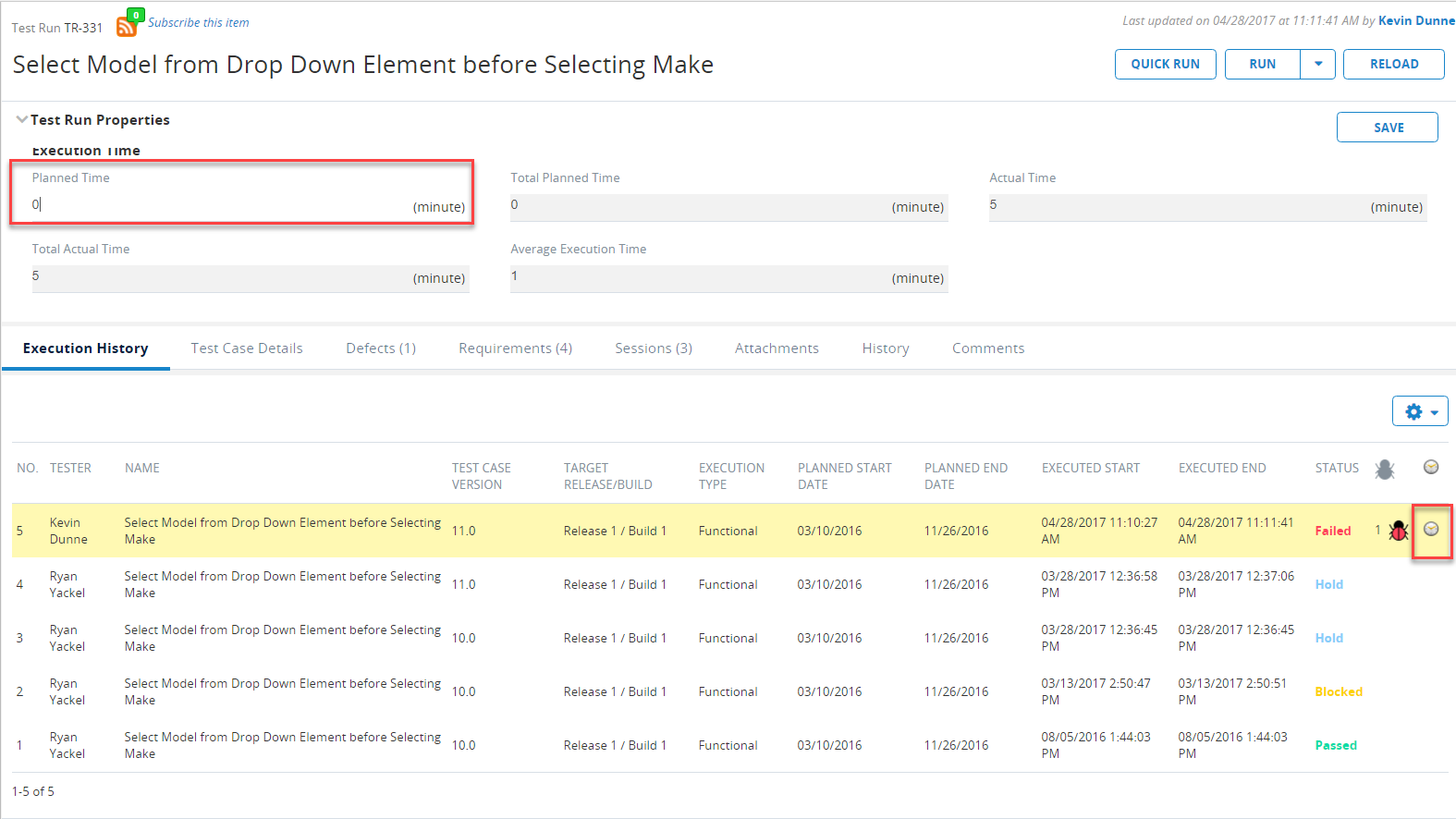
Task: Expand the RUN button dropdown arrow
Action: [1318, 64]
